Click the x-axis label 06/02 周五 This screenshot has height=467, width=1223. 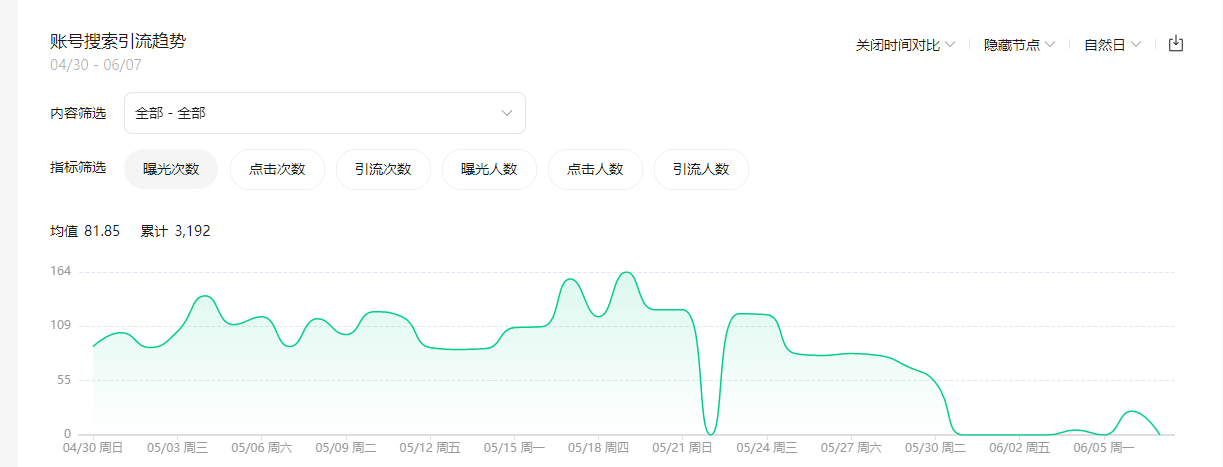(x=1019, y=450)
